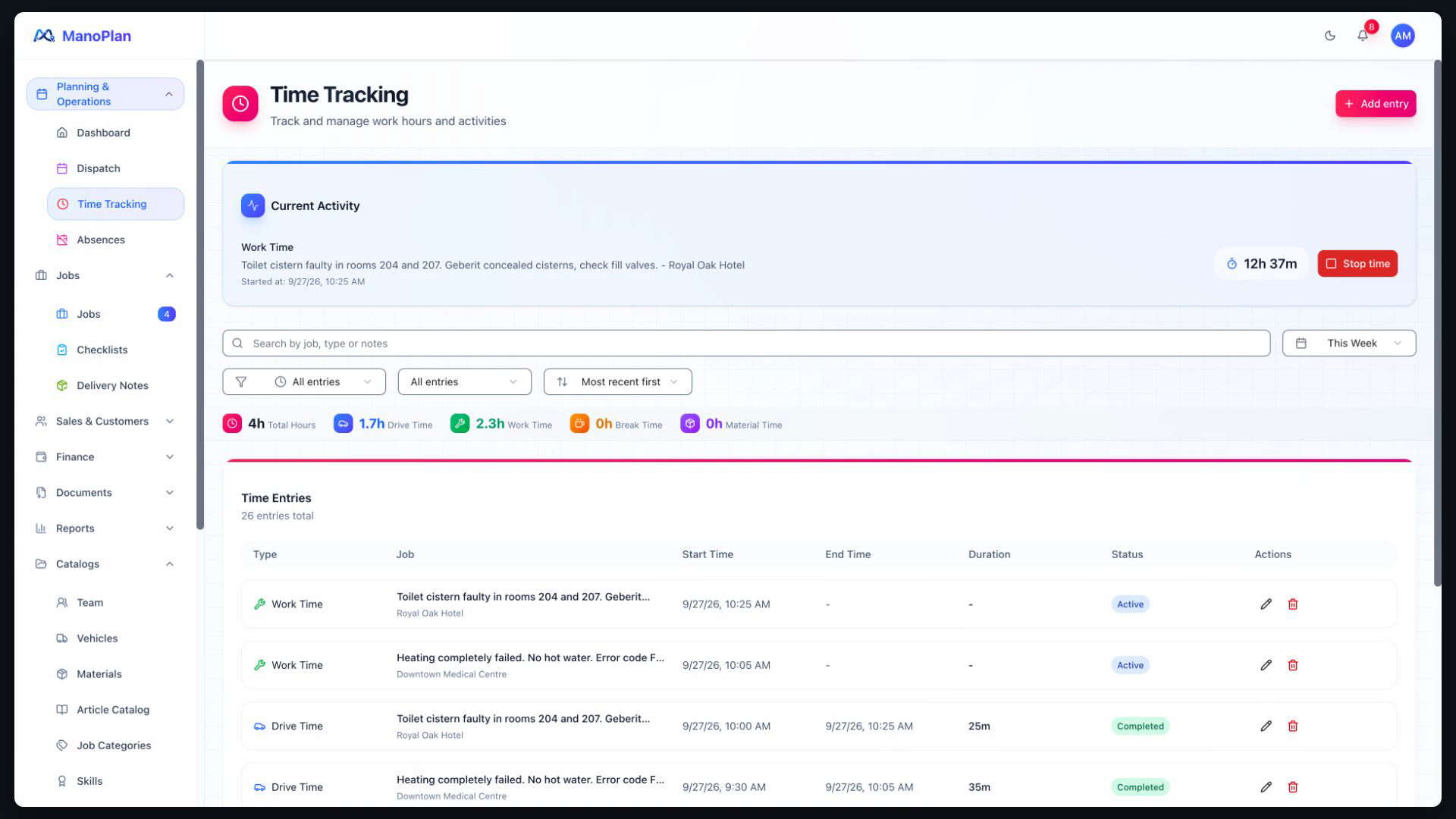Click Downtown Medical Centre in 35m row
The height and width of the screenshot is (819, 1456).
click(451, 796)
